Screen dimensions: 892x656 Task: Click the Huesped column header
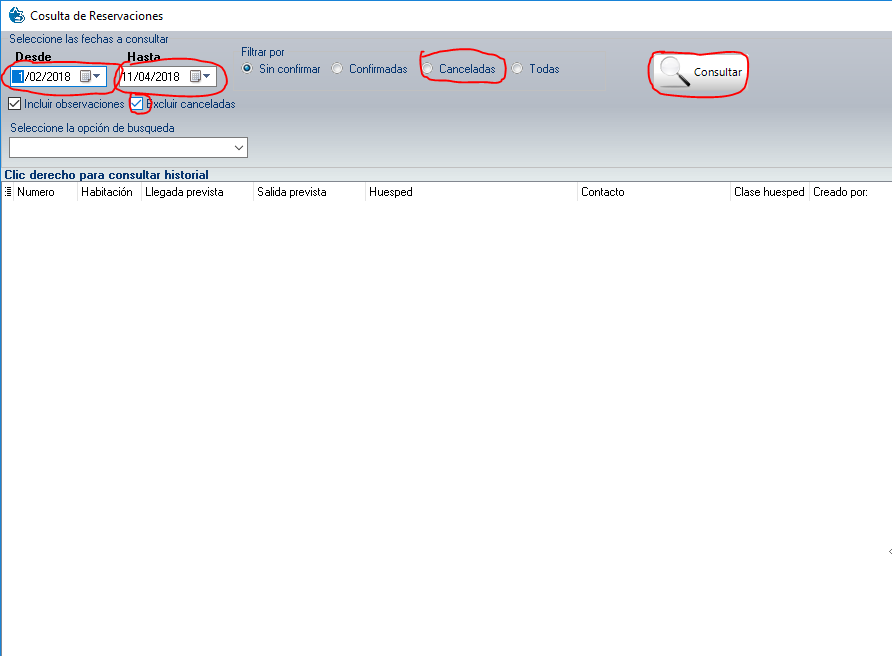390,192
